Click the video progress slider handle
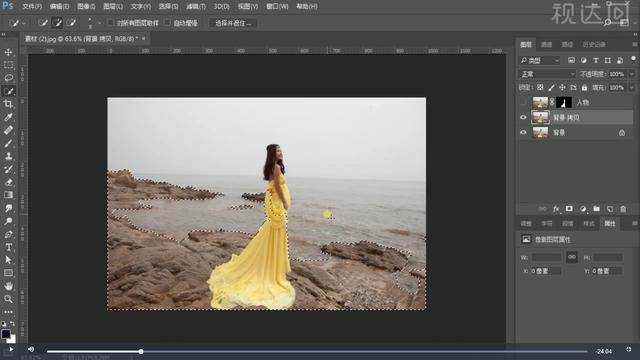640x360 pixels. point(141,351)
